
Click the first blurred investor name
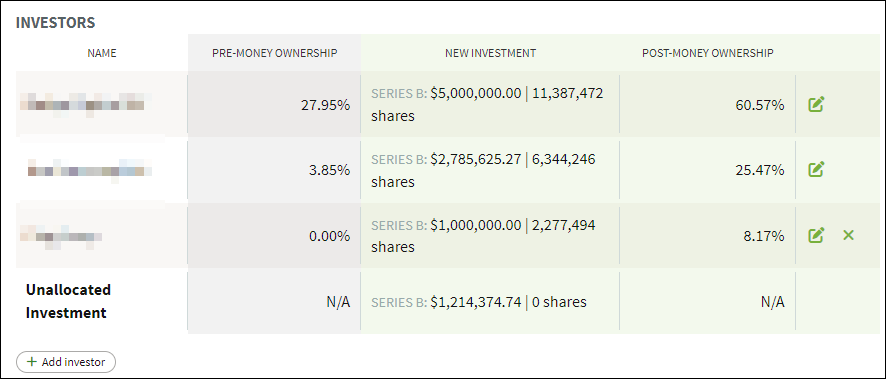point(82,105)
